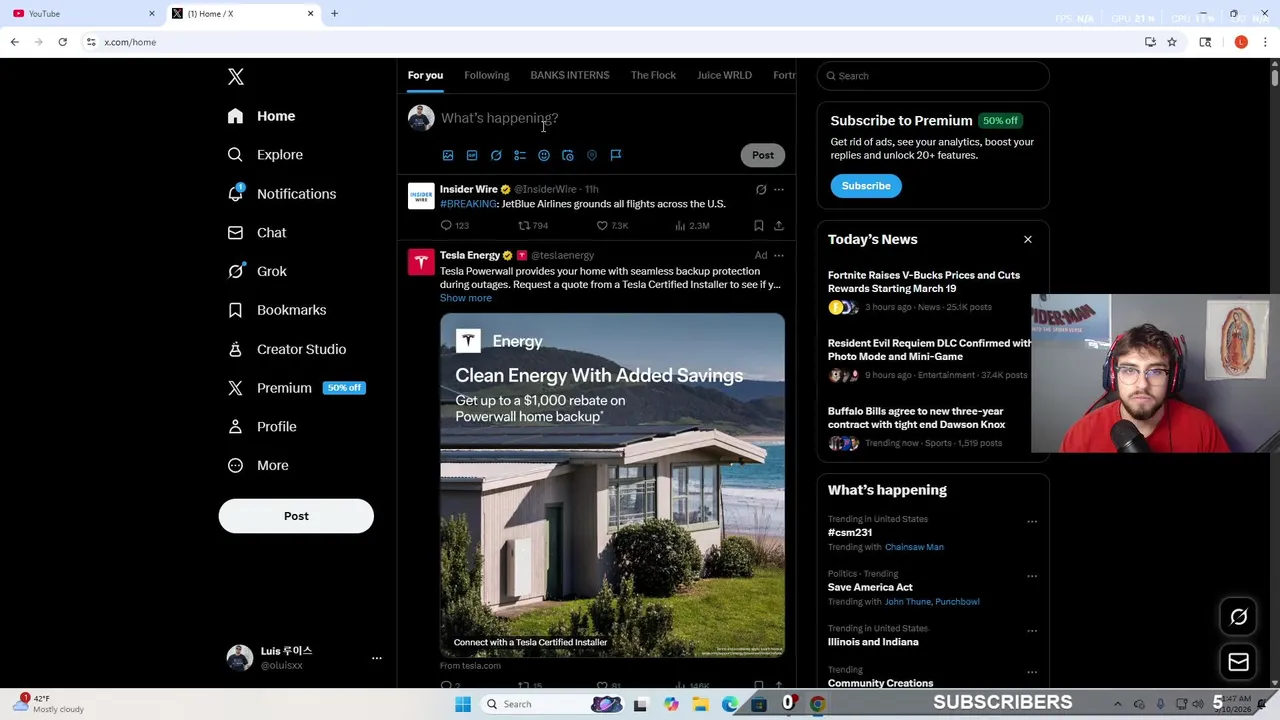Image resolution: width=1280 pixels, height=720 pixels.
Task: Add media via the image icon
Action: tap(448, 155)
